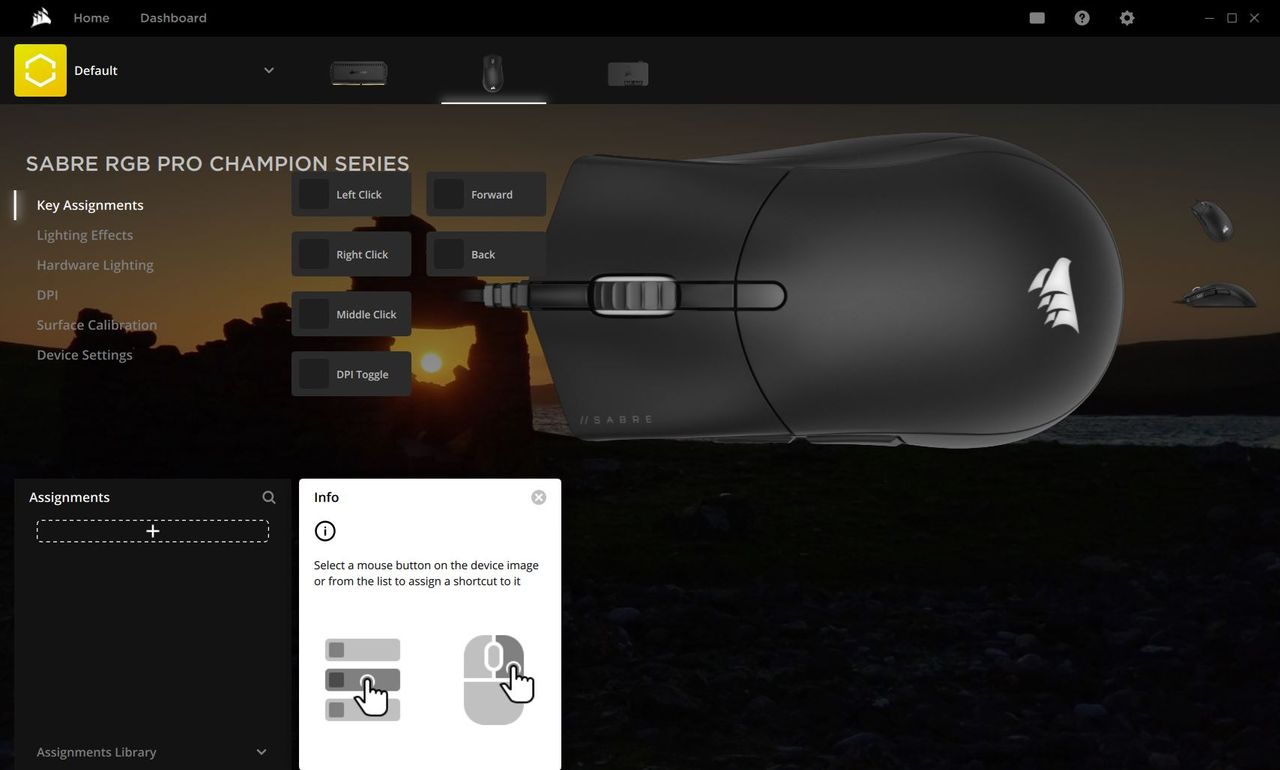This screenshot has height=770, width=1280.
Task: Click the Corsair logo on the mouse image
Action: (1054, 295)
